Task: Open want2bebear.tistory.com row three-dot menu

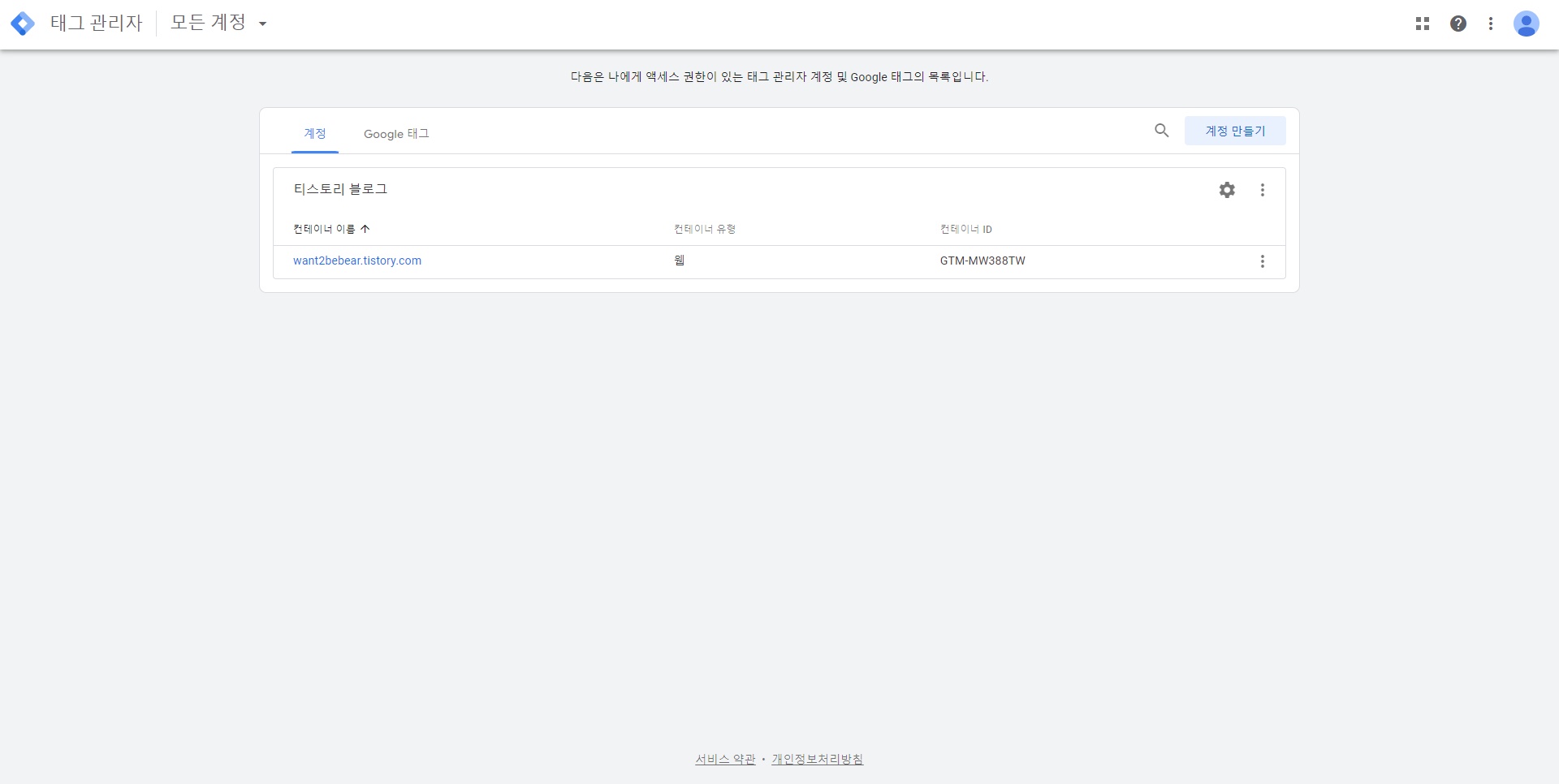Action: click(x=1262, y=261)
